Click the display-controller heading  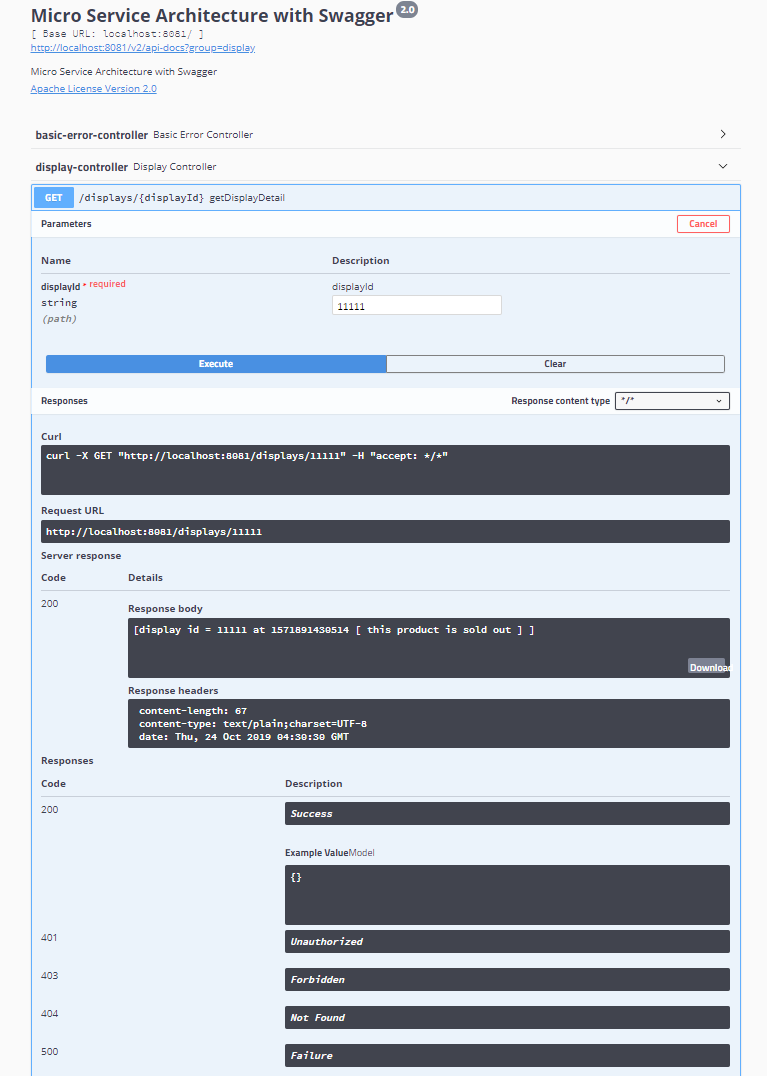pos(82,167)
